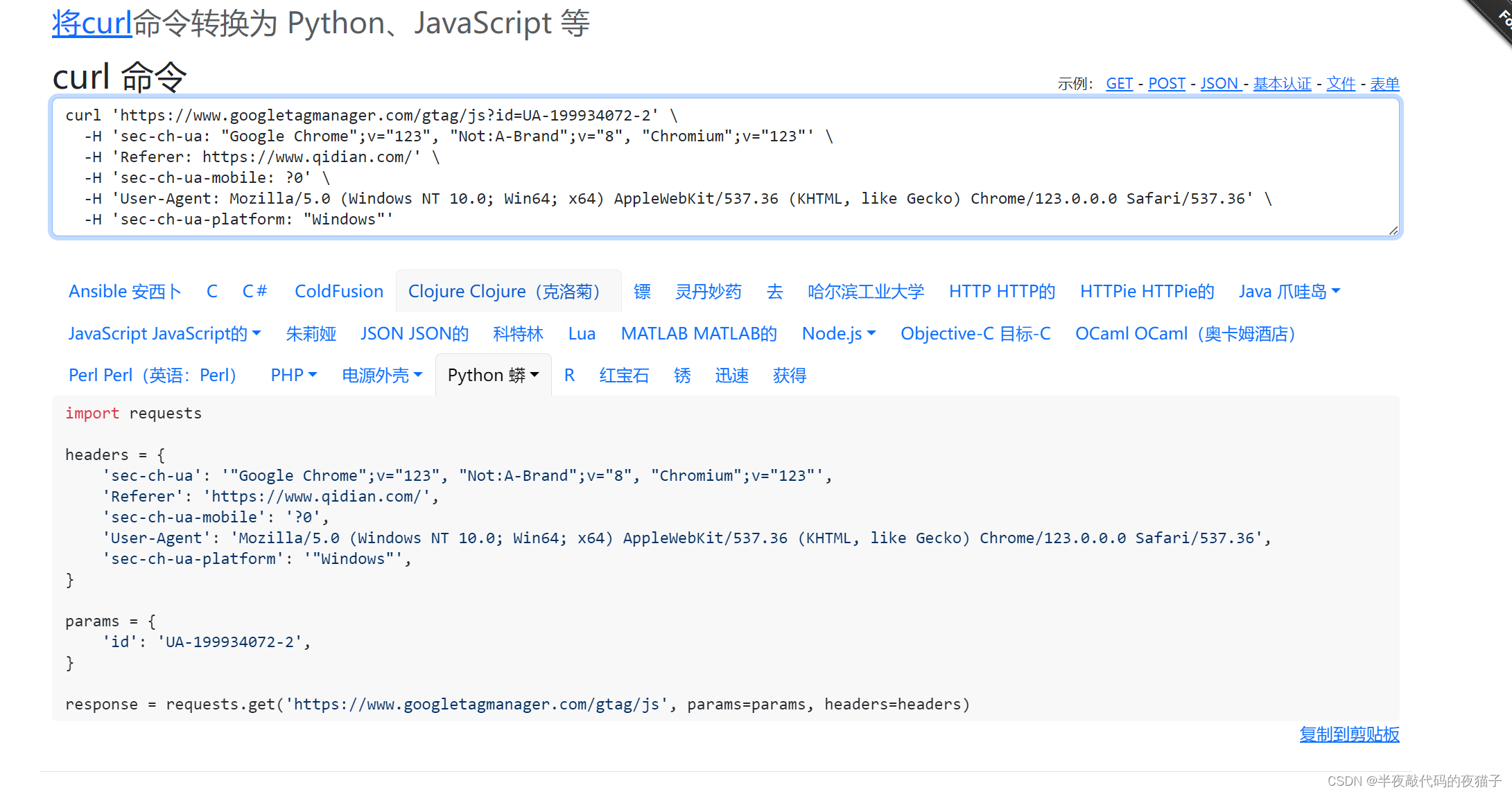
Task: Switch to the ColdFusion tab
Action: (x=339, y=292)
